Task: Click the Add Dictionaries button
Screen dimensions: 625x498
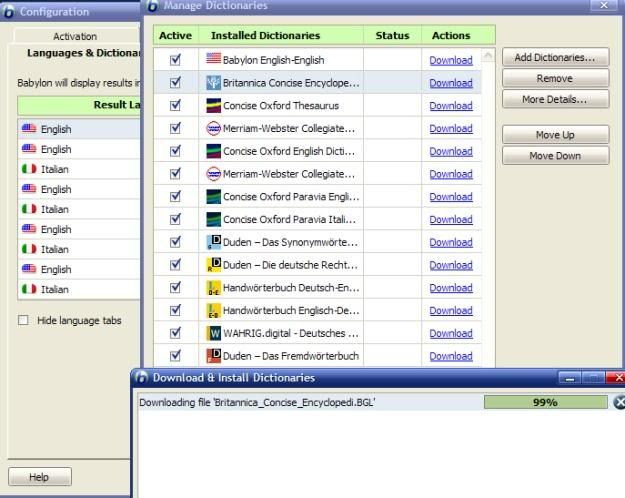Action: (x=555, y=57)
